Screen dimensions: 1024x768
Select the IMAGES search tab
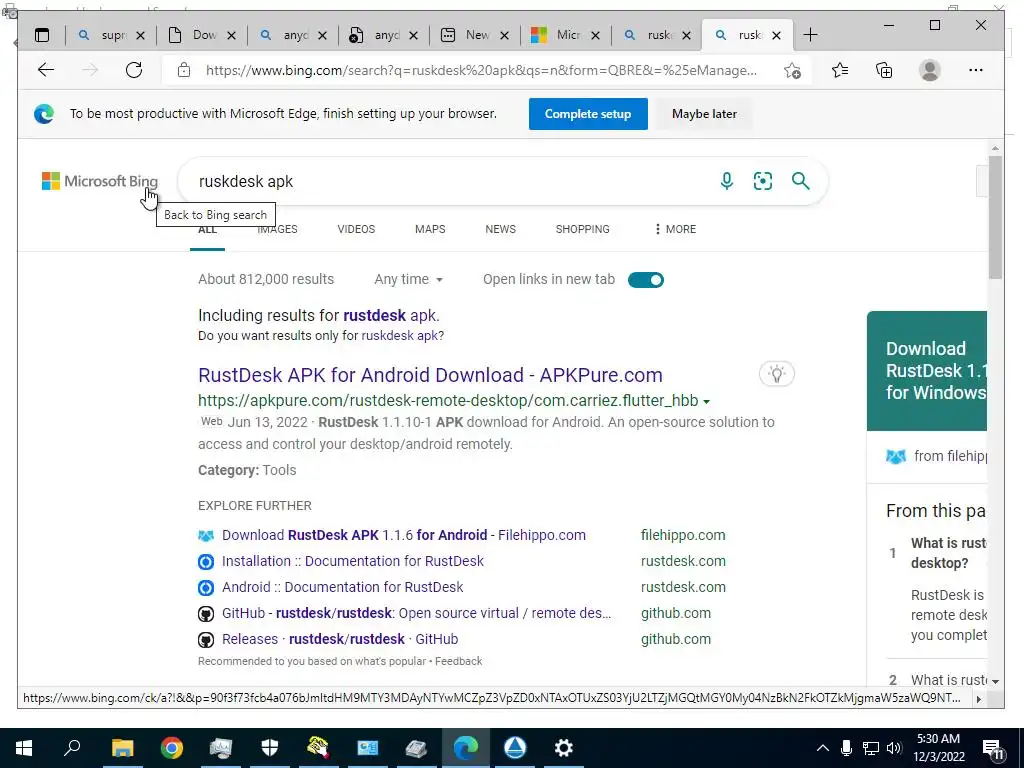pyautogui.click(x=278, y=229)
